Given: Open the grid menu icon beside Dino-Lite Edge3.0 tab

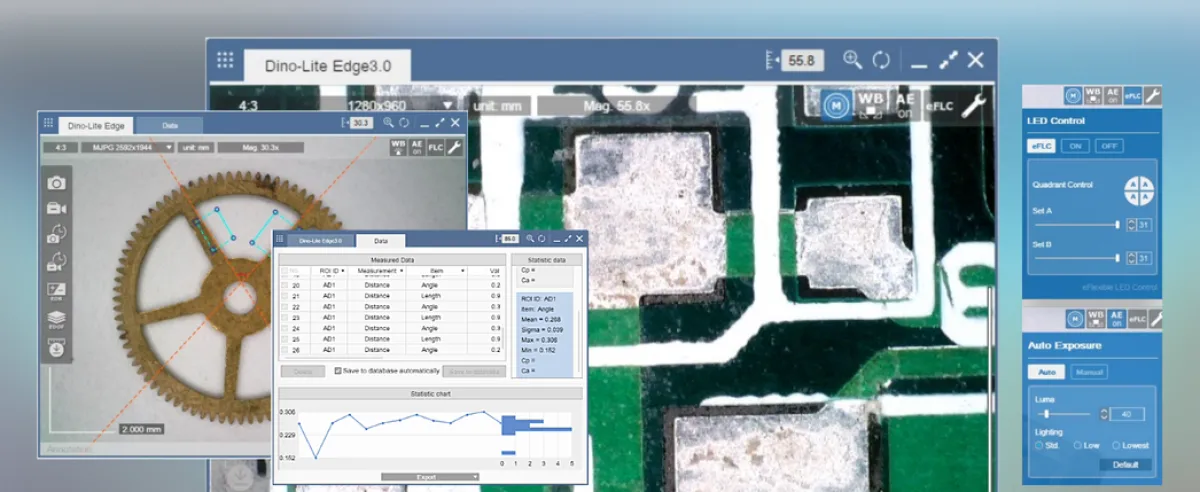Looking at the screenshot, I should [225, 60].
